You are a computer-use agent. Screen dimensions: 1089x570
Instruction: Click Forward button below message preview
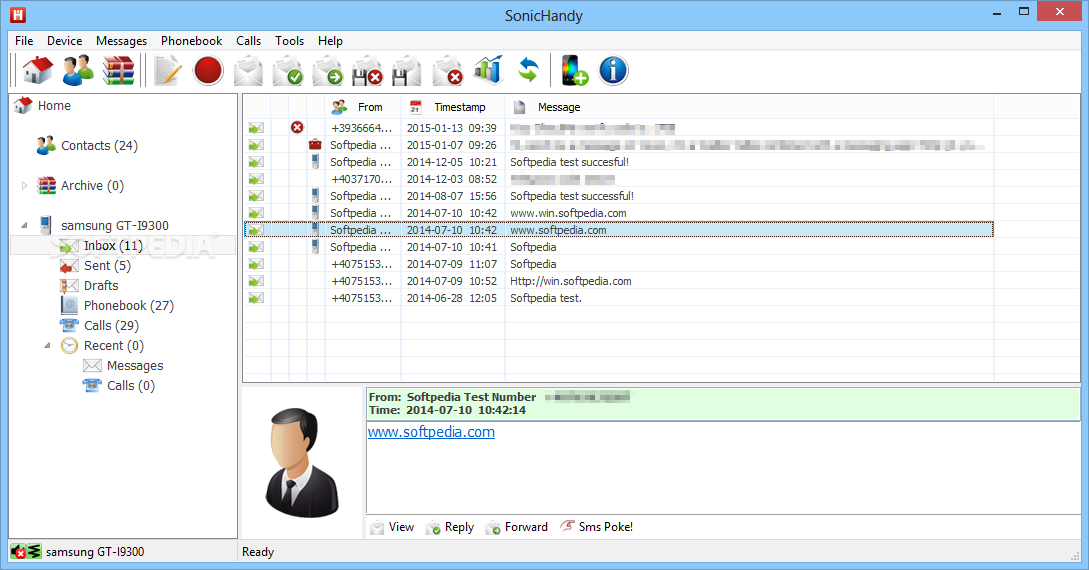517,527
